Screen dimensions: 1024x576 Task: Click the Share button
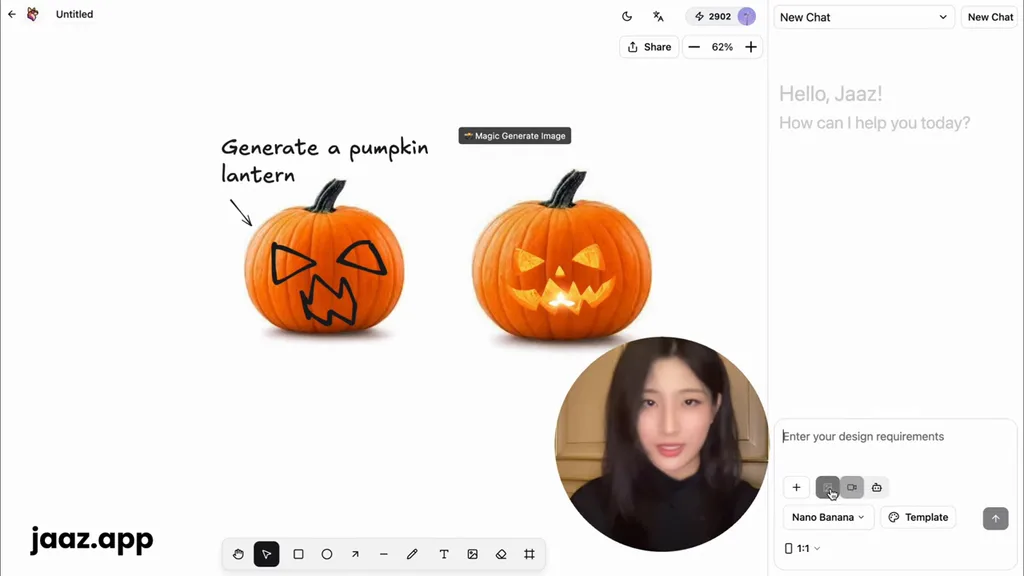point(649,47)
